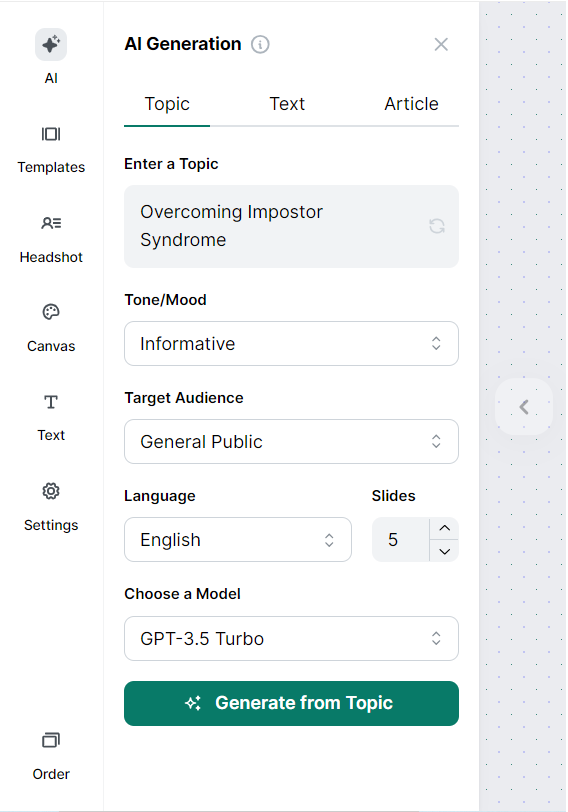Image resolution: width=568 pixels, height=812 pixels.
Task: Select the Headshot sidebar icon
Action: [x=51, y=223]
